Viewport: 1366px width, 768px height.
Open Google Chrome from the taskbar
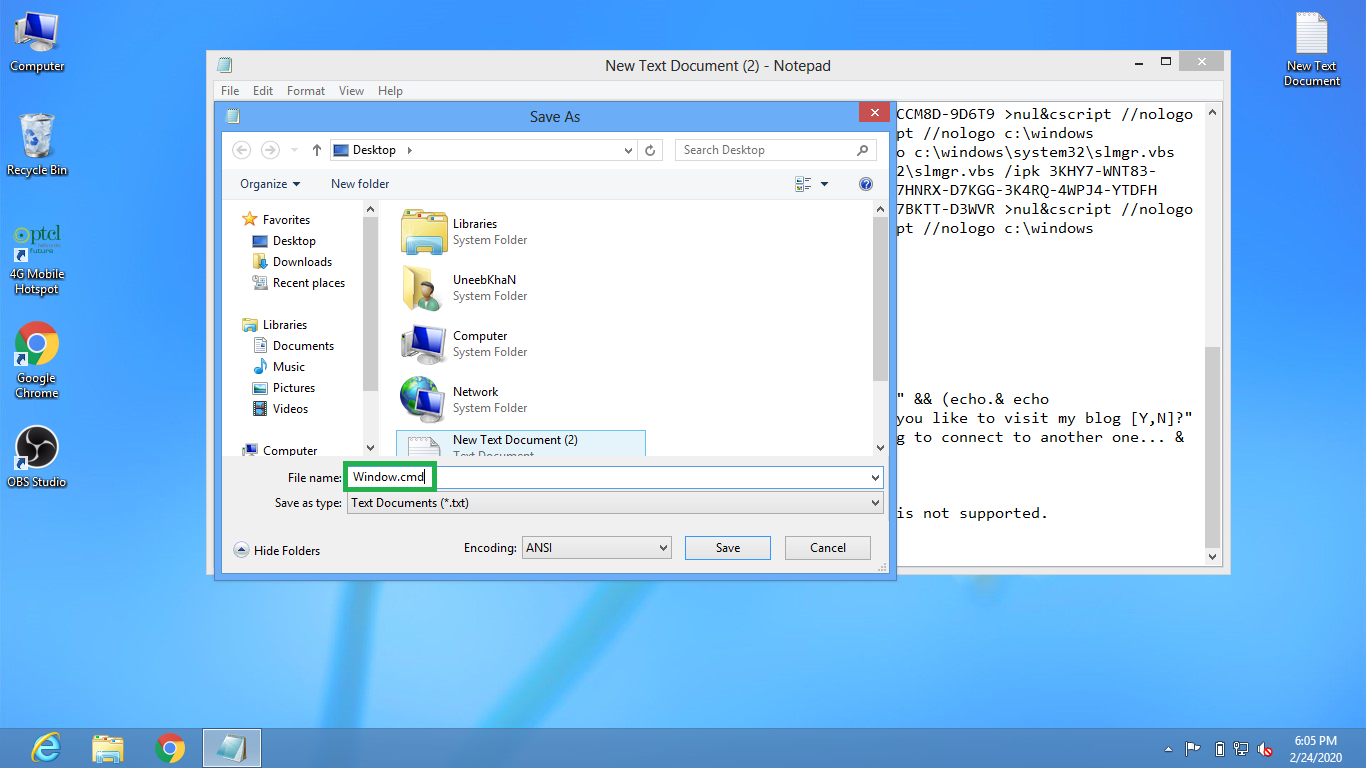(x=170, y=747)
